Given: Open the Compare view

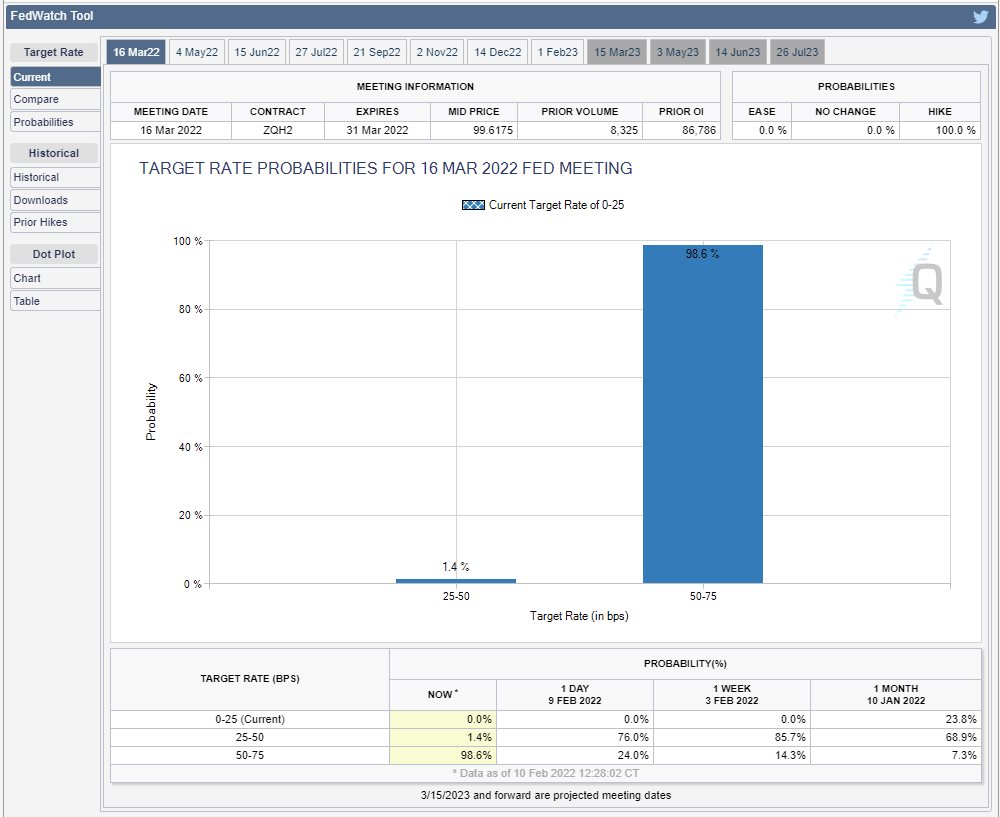Looking at the screenshot, I should 55,99.
